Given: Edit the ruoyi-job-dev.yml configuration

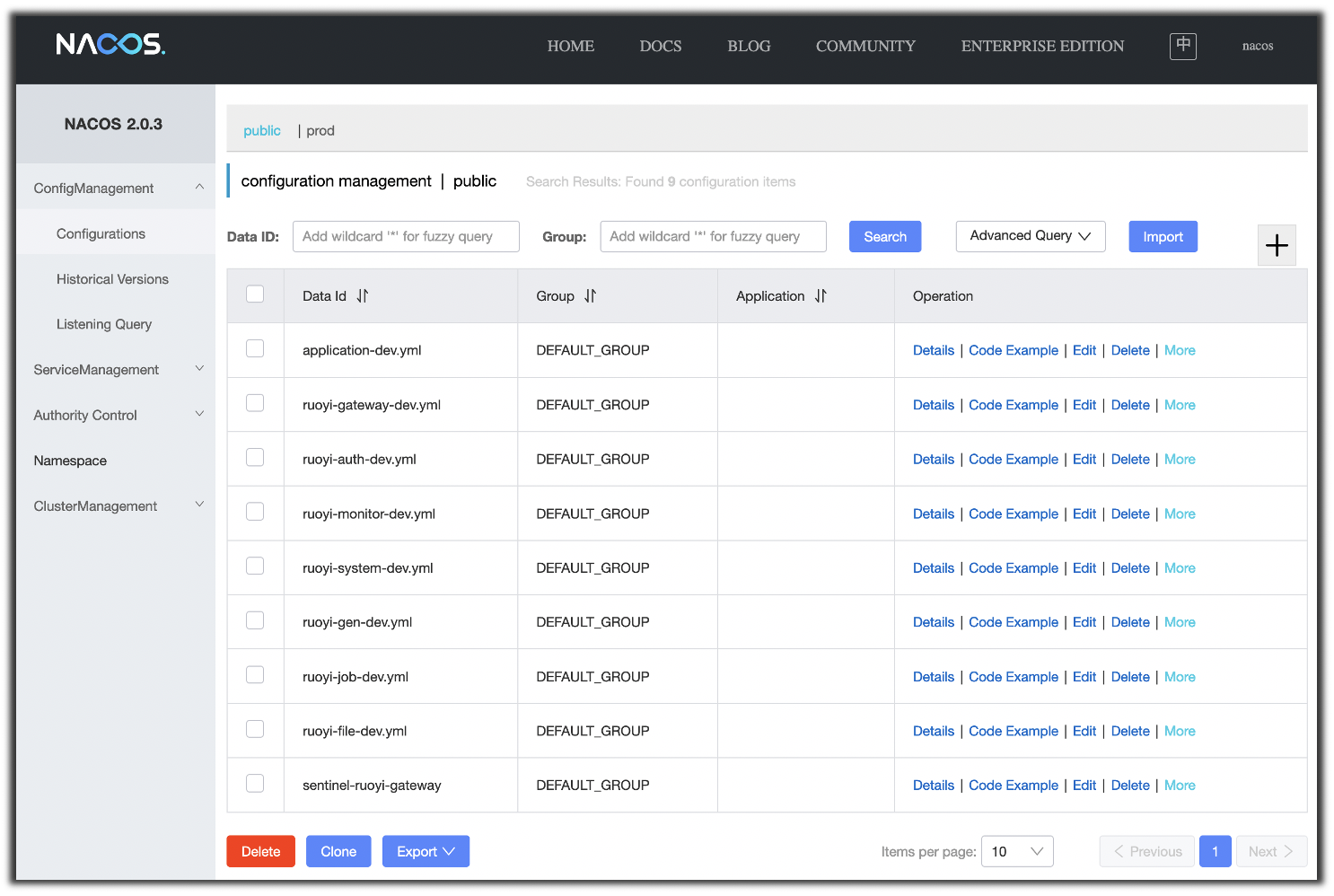Looking at the screenshot, I should click(x=1084, y=677).
